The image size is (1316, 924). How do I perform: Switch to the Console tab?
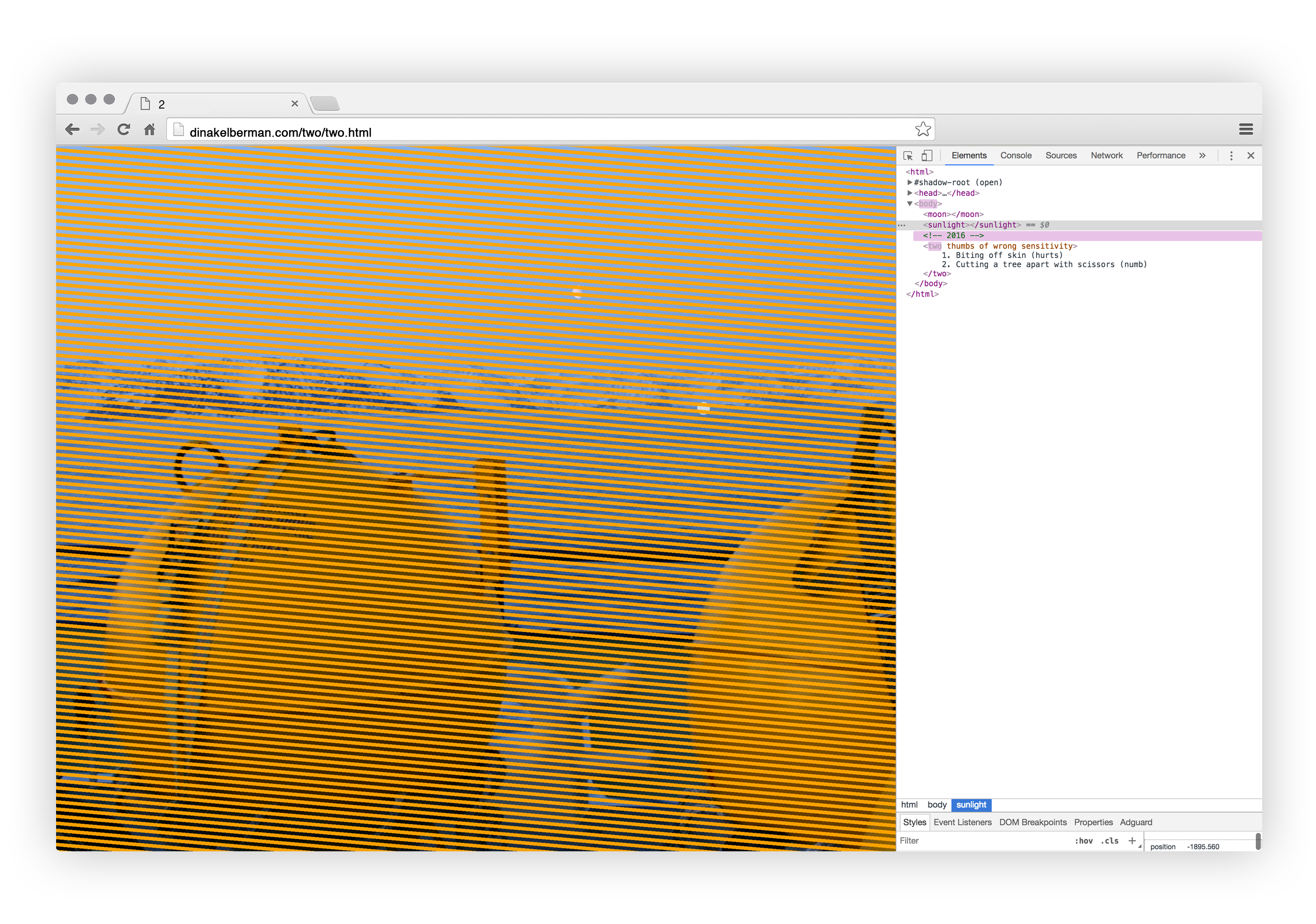[x=1016, y=156]
